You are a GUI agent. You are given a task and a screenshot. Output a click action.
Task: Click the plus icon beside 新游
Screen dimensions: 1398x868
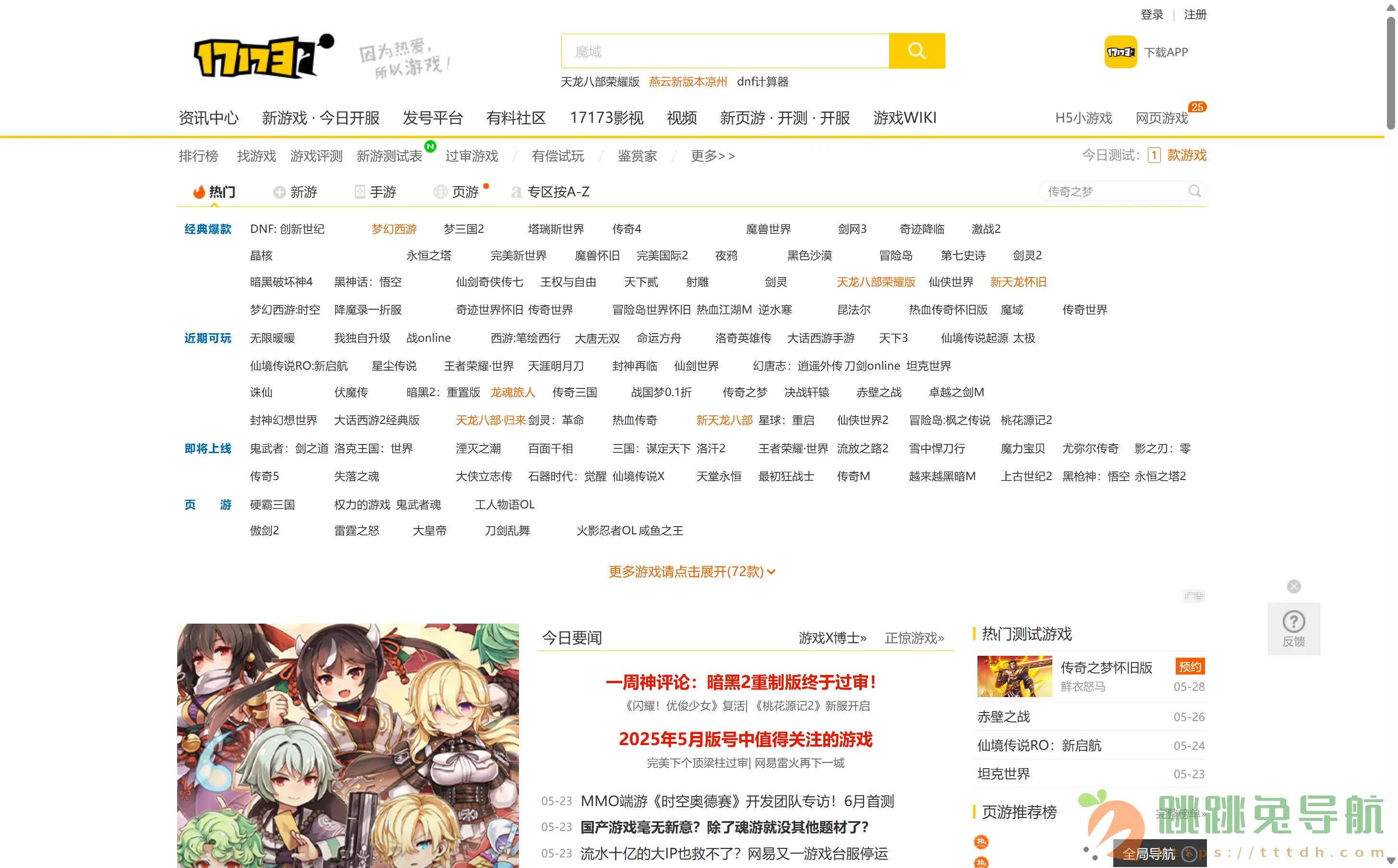point(279,193)
